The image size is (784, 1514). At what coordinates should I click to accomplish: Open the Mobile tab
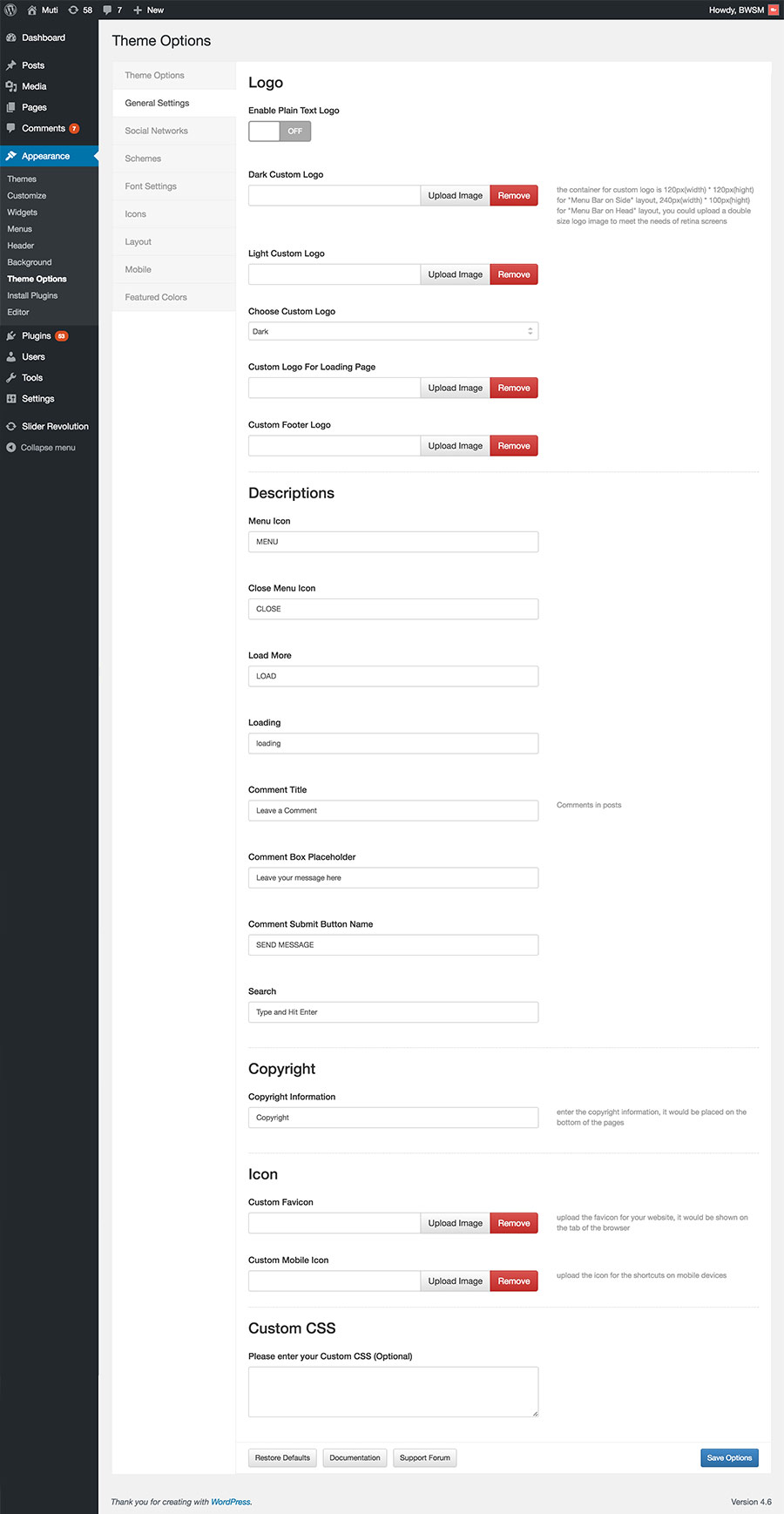coord(174,269)
